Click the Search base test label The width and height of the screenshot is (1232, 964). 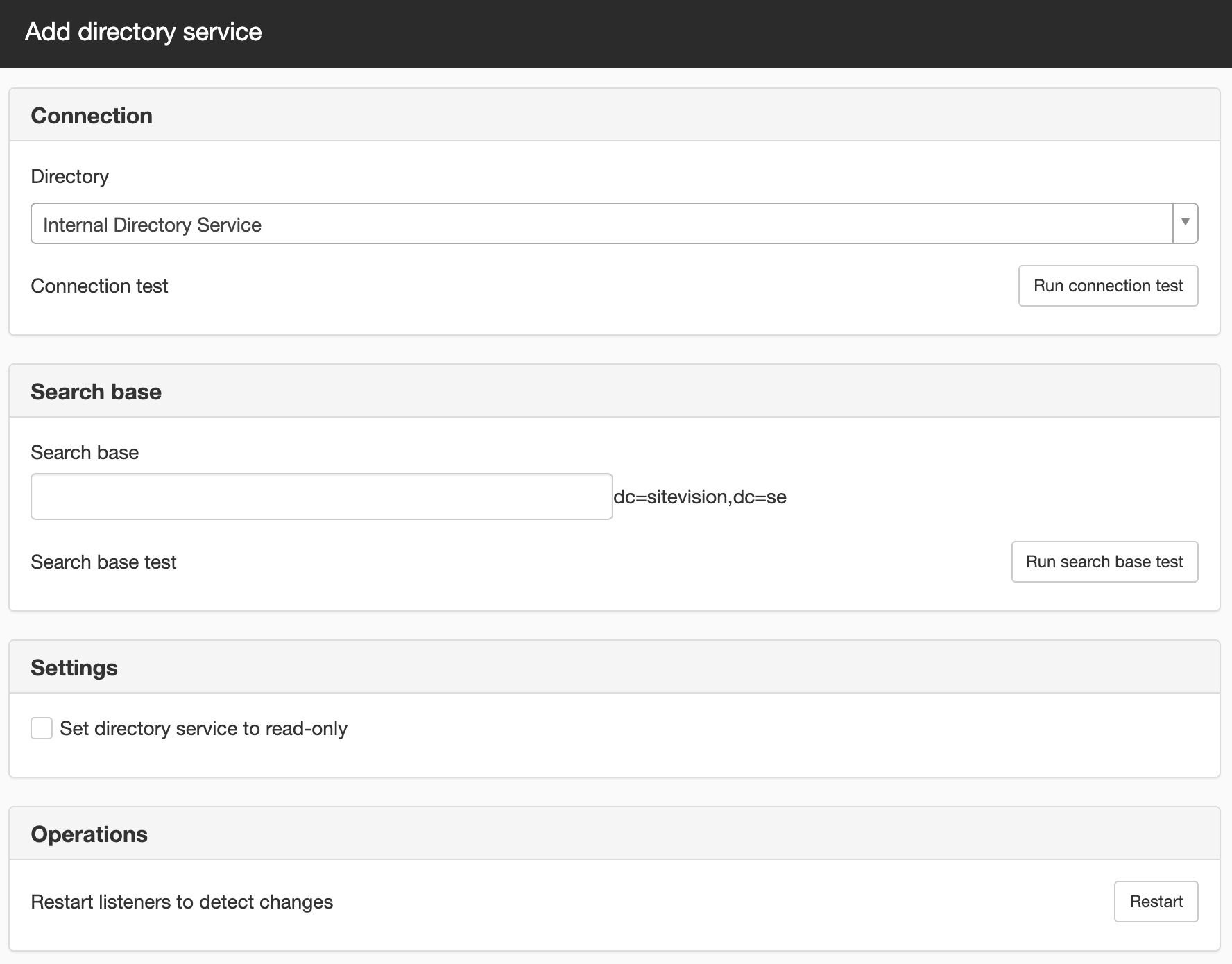(x=104, y=562)
